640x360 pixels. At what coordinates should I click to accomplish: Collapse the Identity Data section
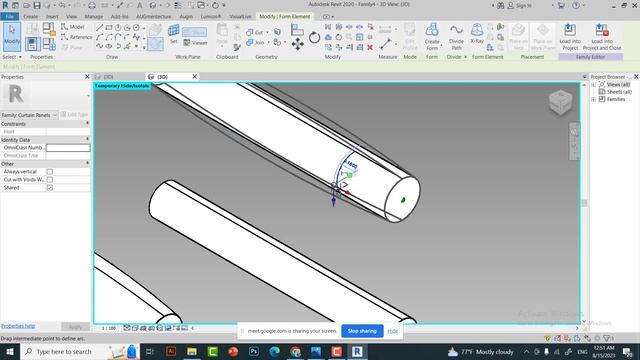87,140
